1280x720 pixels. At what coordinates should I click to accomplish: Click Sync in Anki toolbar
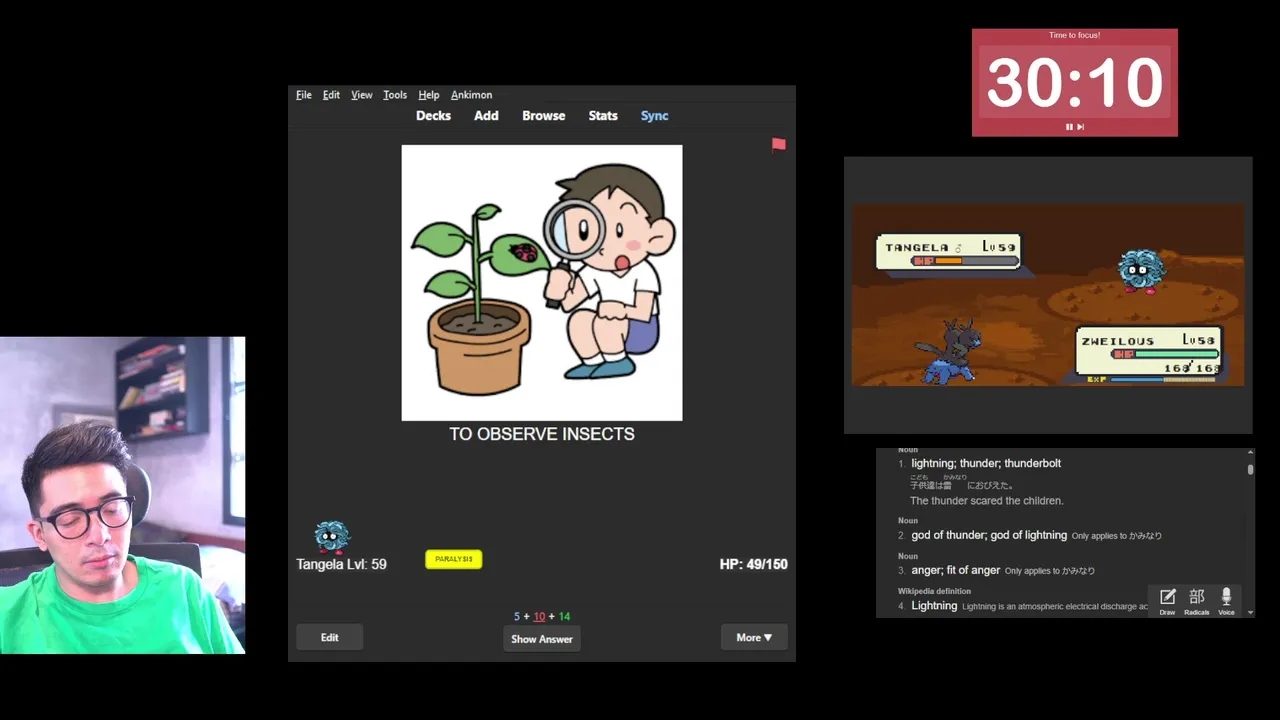[x=654, y=116]
